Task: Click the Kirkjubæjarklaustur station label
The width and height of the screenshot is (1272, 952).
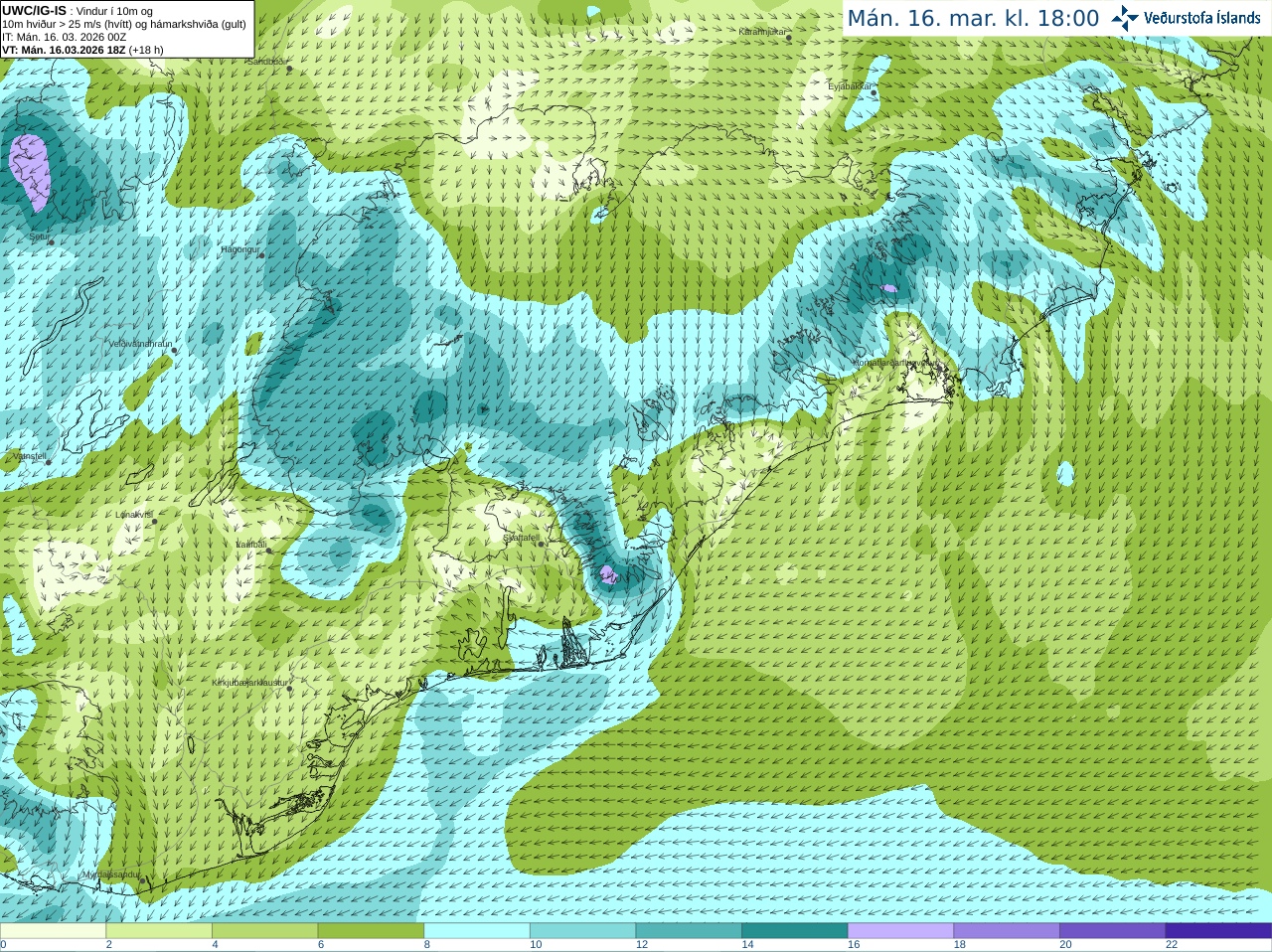Action: (x=250, y=683)
